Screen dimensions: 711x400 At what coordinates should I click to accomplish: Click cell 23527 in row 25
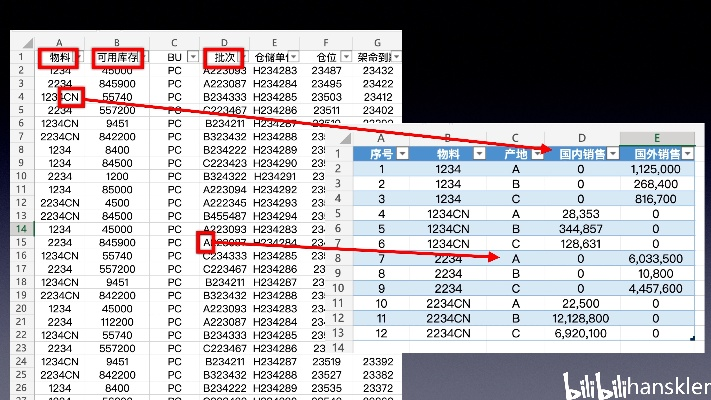click(x=326, y=375)
